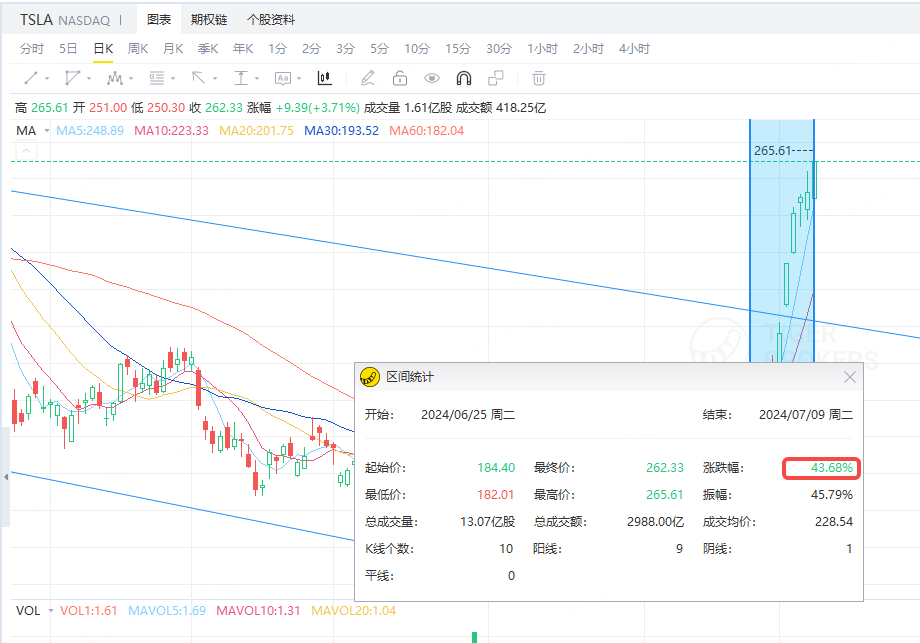Expand channel tool options arrow
920x643 pixels.
point(89,78)
